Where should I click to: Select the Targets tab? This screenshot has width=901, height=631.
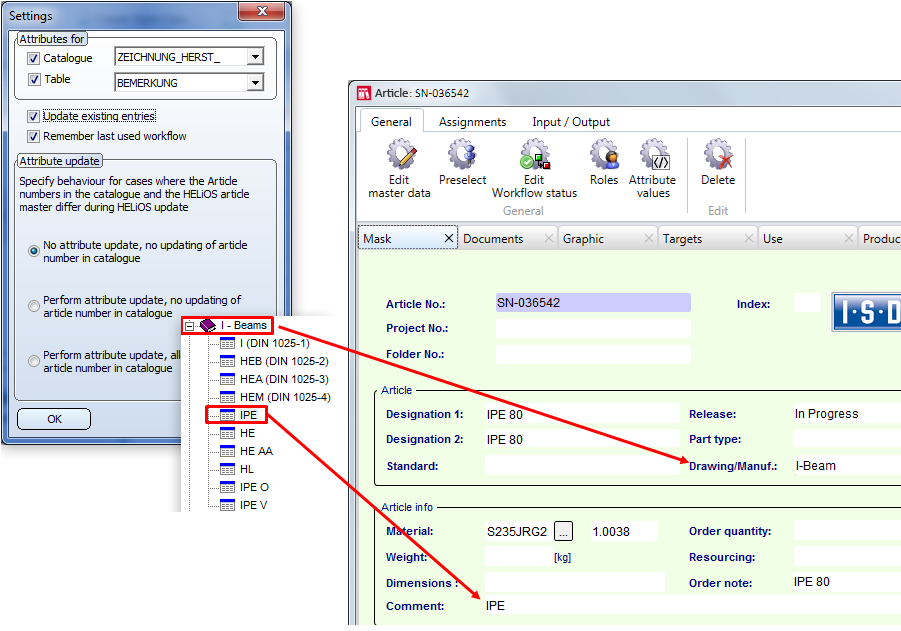707,238
